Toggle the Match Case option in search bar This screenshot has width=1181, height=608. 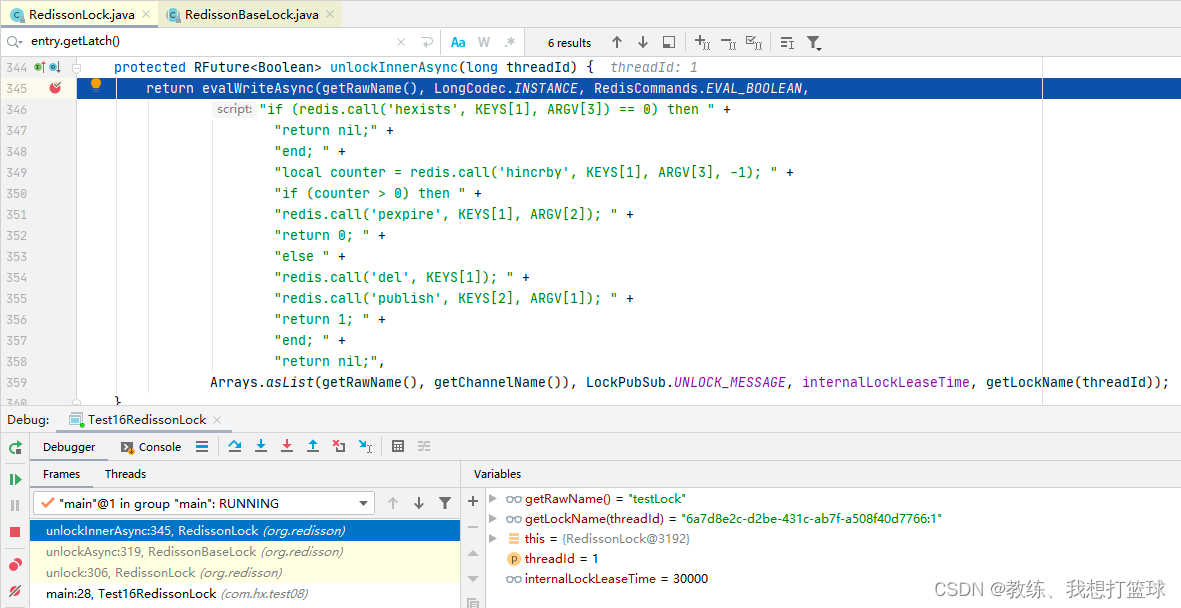459,42
